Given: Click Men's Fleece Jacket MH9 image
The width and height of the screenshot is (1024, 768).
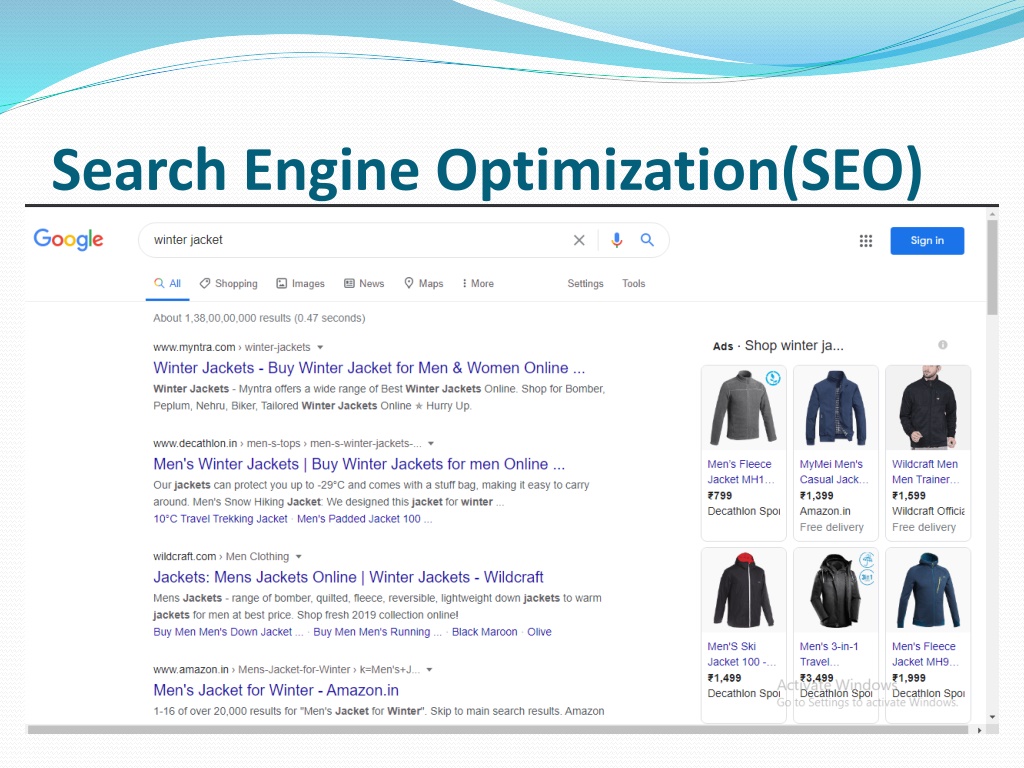Looking at the screenshot, I should coord(928,590).
